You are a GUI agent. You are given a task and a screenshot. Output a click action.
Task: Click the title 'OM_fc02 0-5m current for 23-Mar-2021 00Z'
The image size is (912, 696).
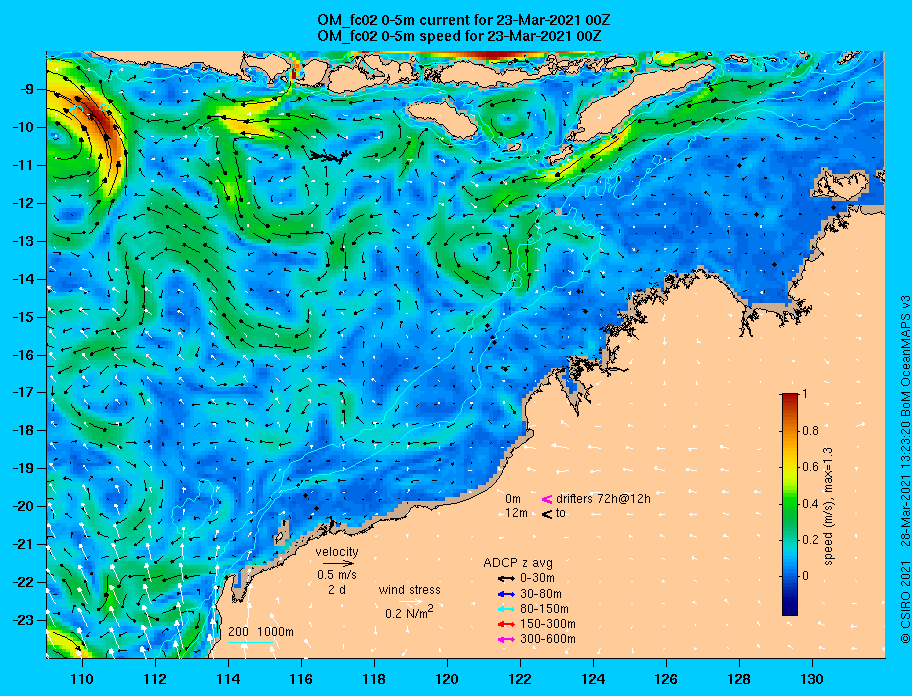tap(464, 20)
